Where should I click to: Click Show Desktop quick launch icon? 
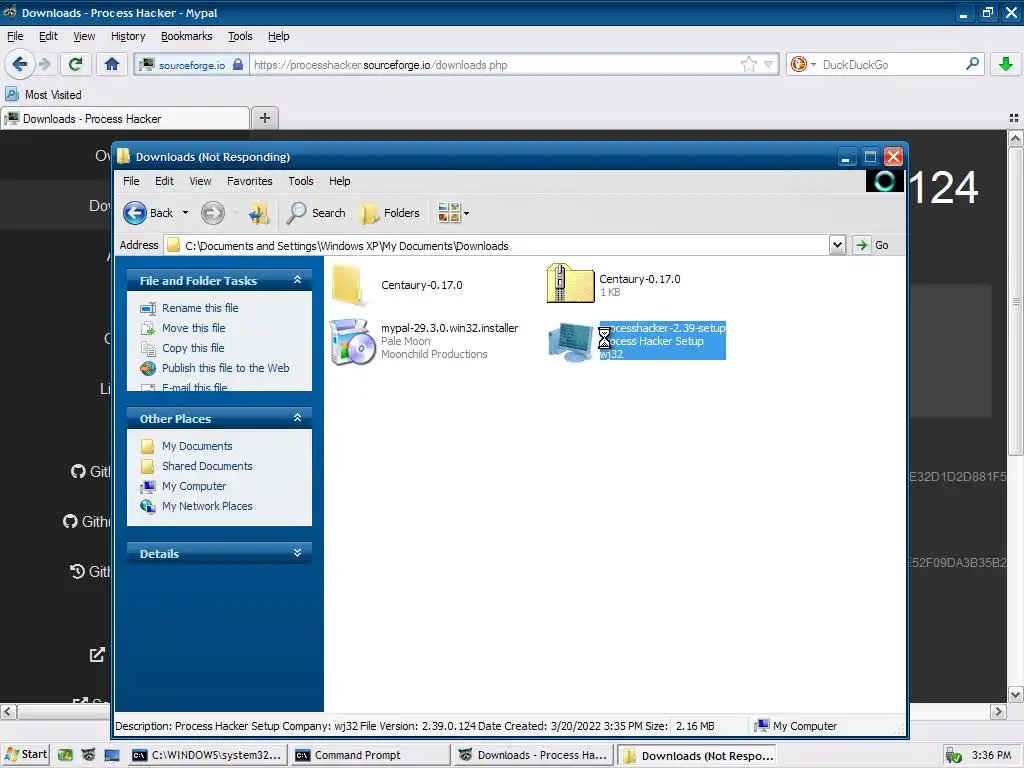click(x=112, y=755)
